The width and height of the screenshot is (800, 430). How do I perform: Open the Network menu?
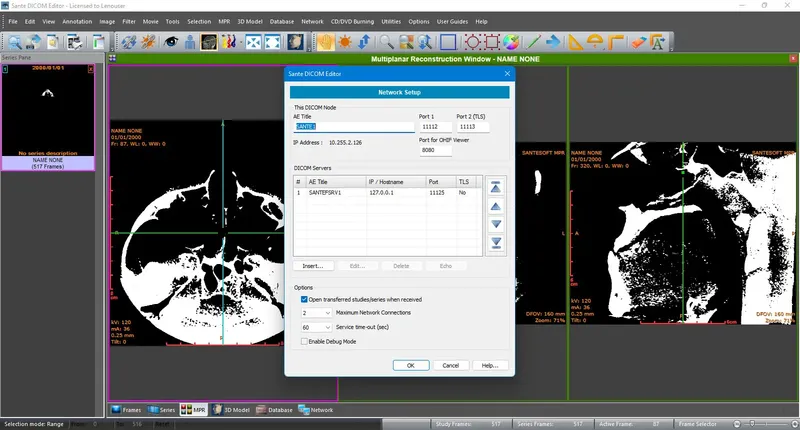click(312, 21)
